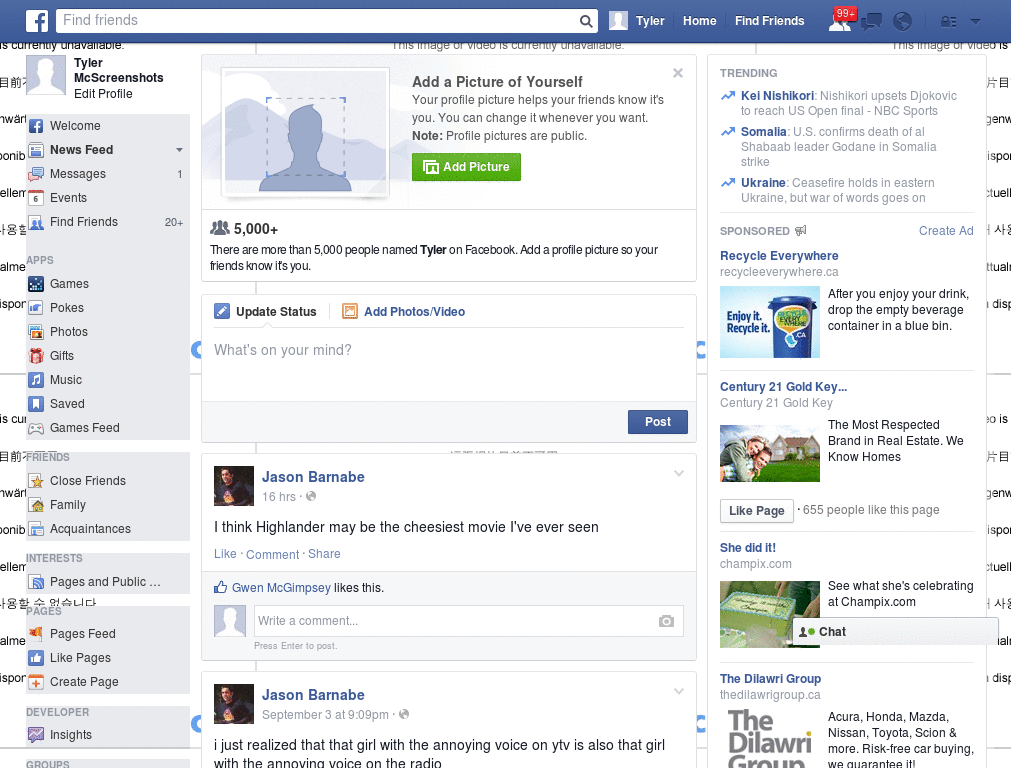The width and height of the screenshot is (1024, 768).
Task: Click Comment on the Highlander post
Action: point(272,554)
